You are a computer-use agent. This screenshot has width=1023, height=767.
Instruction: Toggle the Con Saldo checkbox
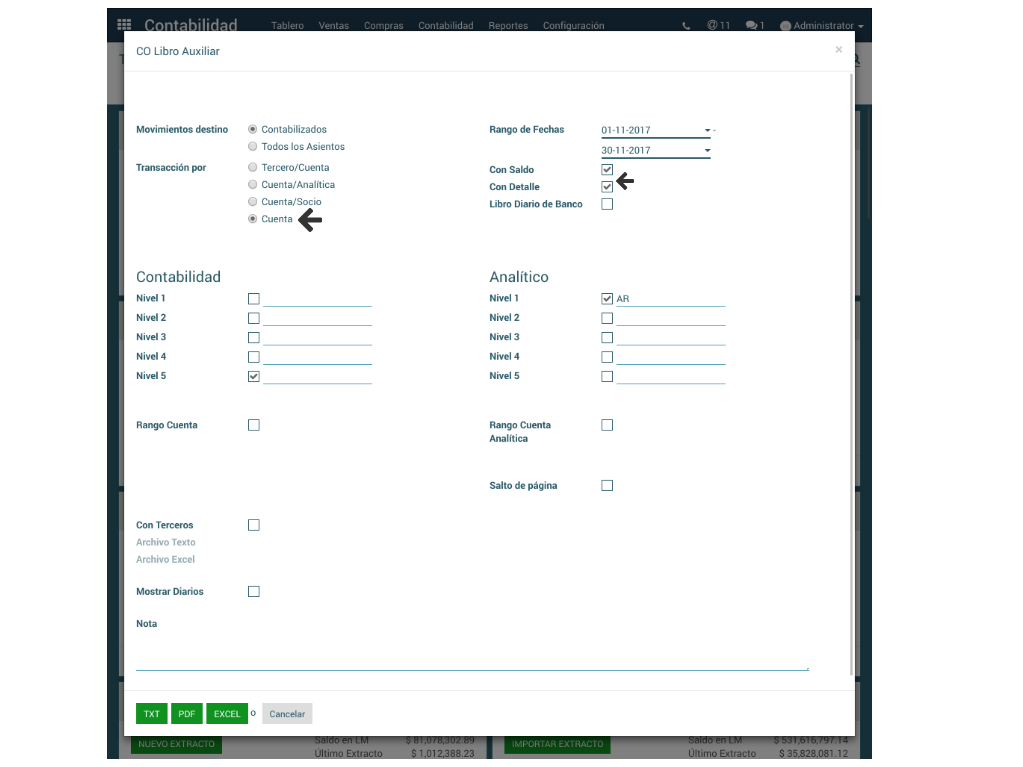click(x=607, y=170)
